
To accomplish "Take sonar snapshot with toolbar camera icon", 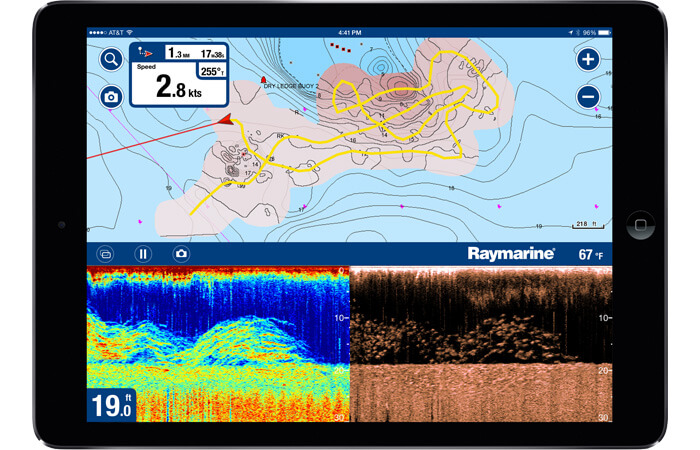I will click(181, 254).
